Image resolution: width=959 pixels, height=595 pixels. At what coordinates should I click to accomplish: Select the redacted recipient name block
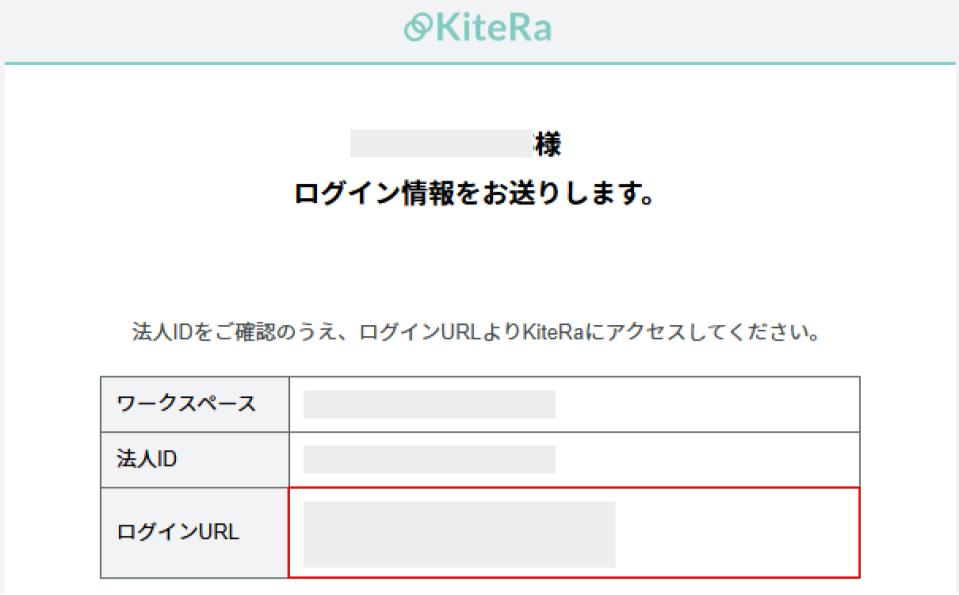coord(441,144)
